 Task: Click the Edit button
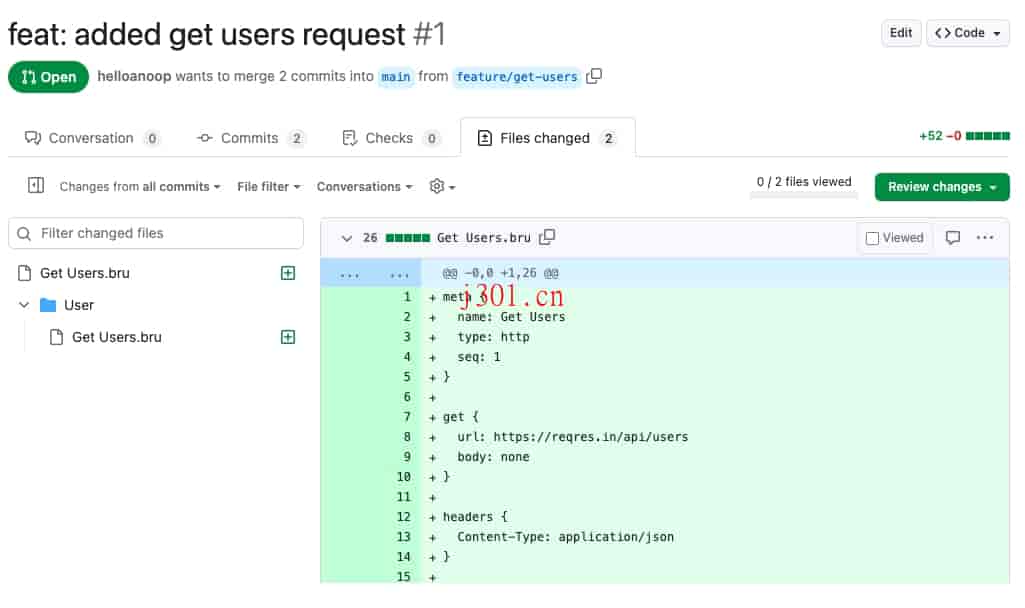click(x=900, y=32)
